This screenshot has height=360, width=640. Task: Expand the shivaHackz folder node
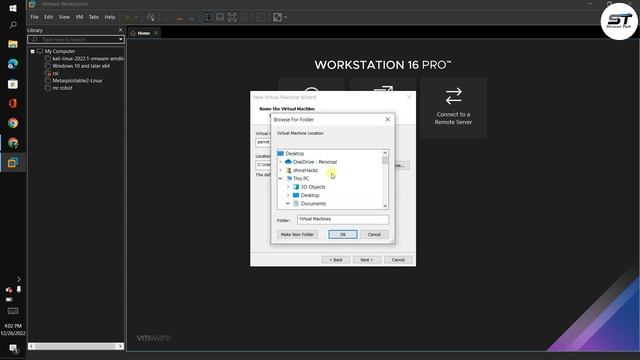[x=280, y=170]
